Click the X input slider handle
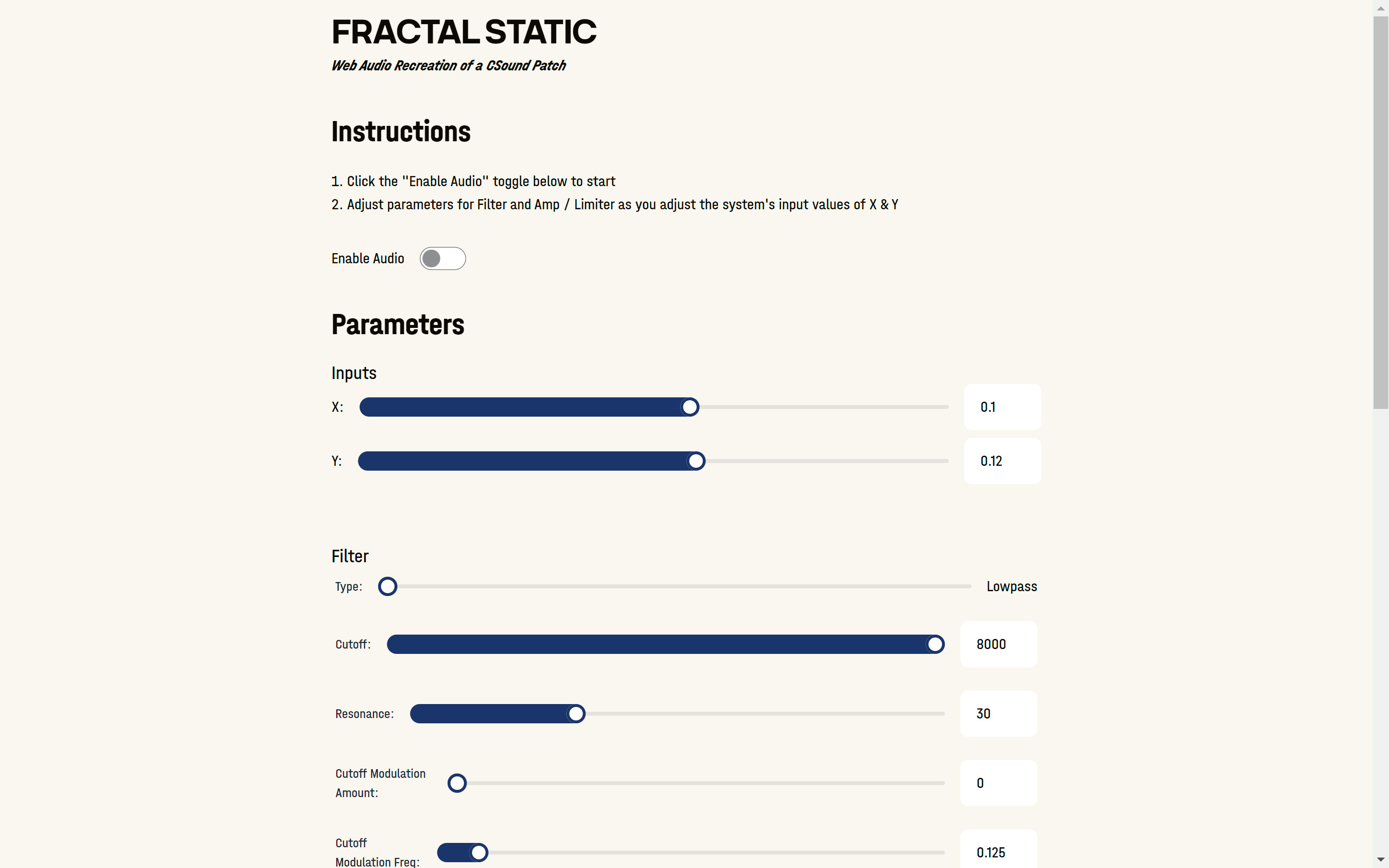Image resolution: width=1389 pixels, height=868 pixels. pos(689,407)
